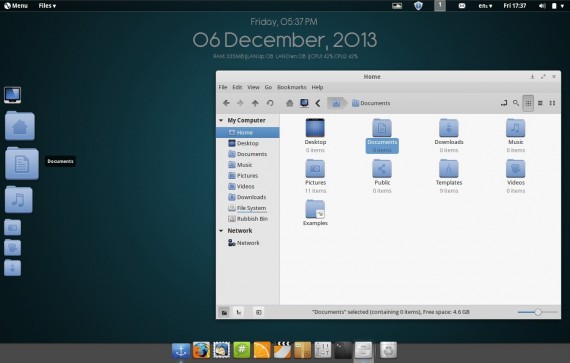
Task: Select Documents in the sidebar
Action: 248,154
